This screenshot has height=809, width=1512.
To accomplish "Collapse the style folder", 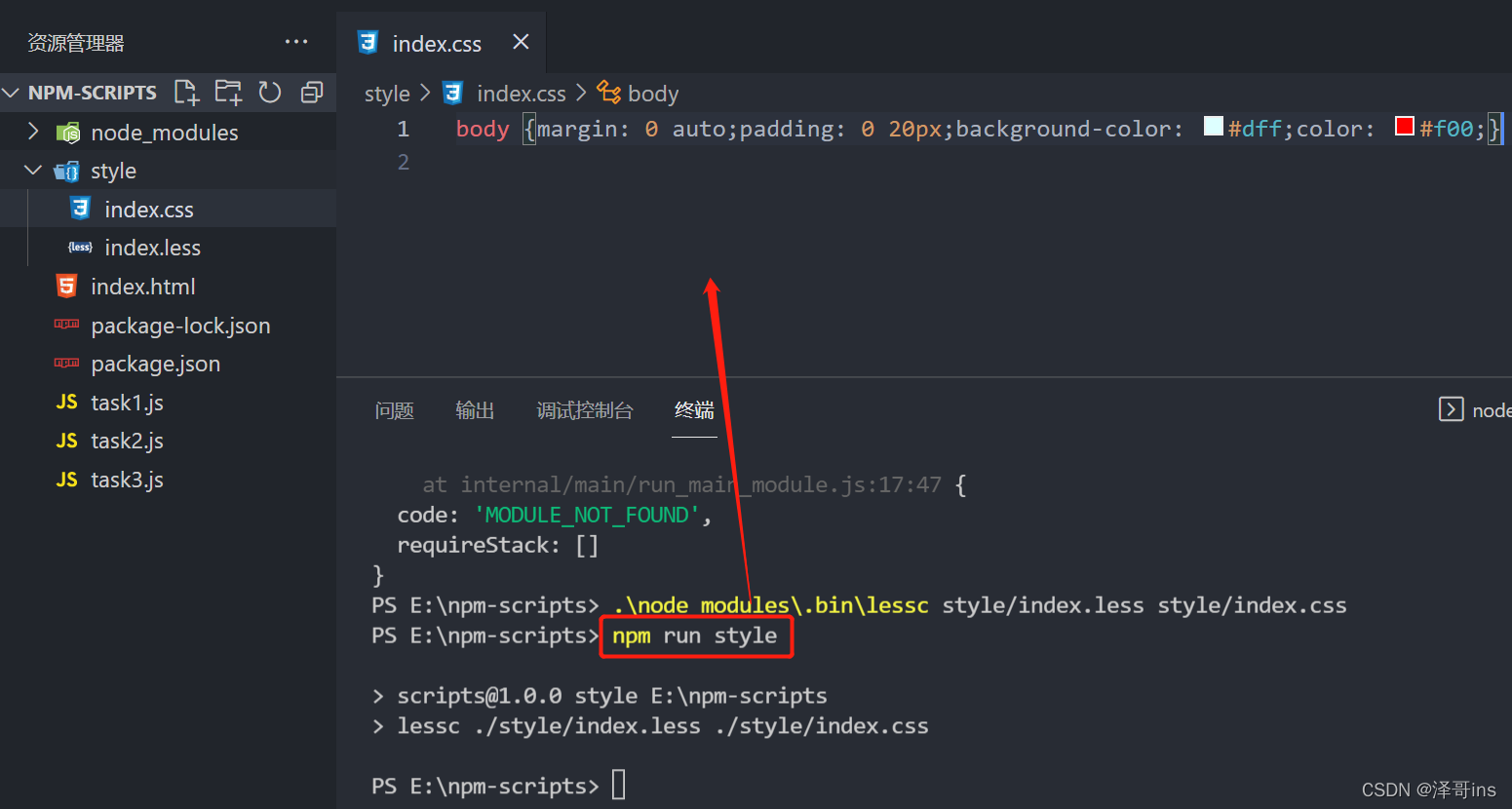I will 32,170.
